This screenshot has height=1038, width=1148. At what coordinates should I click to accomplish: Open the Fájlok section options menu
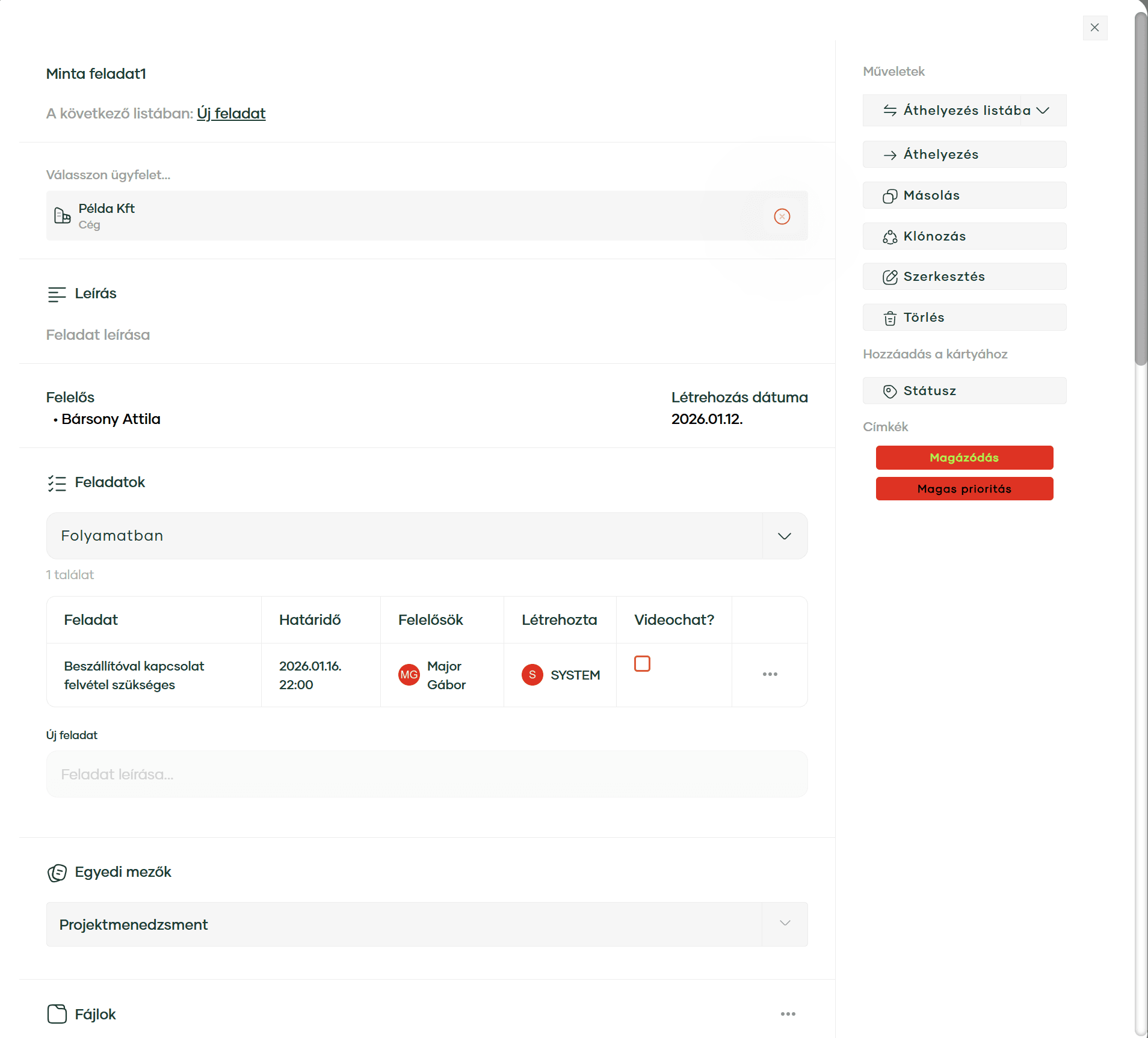(x=788, y=1014)
